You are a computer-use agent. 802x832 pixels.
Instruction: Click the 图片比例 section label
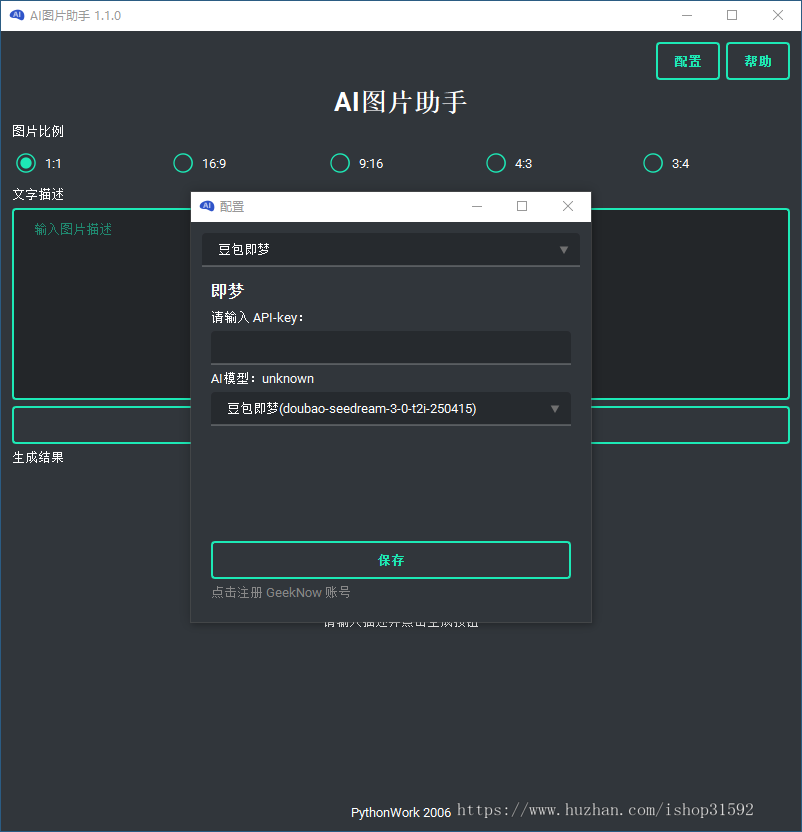pos(38,132)
